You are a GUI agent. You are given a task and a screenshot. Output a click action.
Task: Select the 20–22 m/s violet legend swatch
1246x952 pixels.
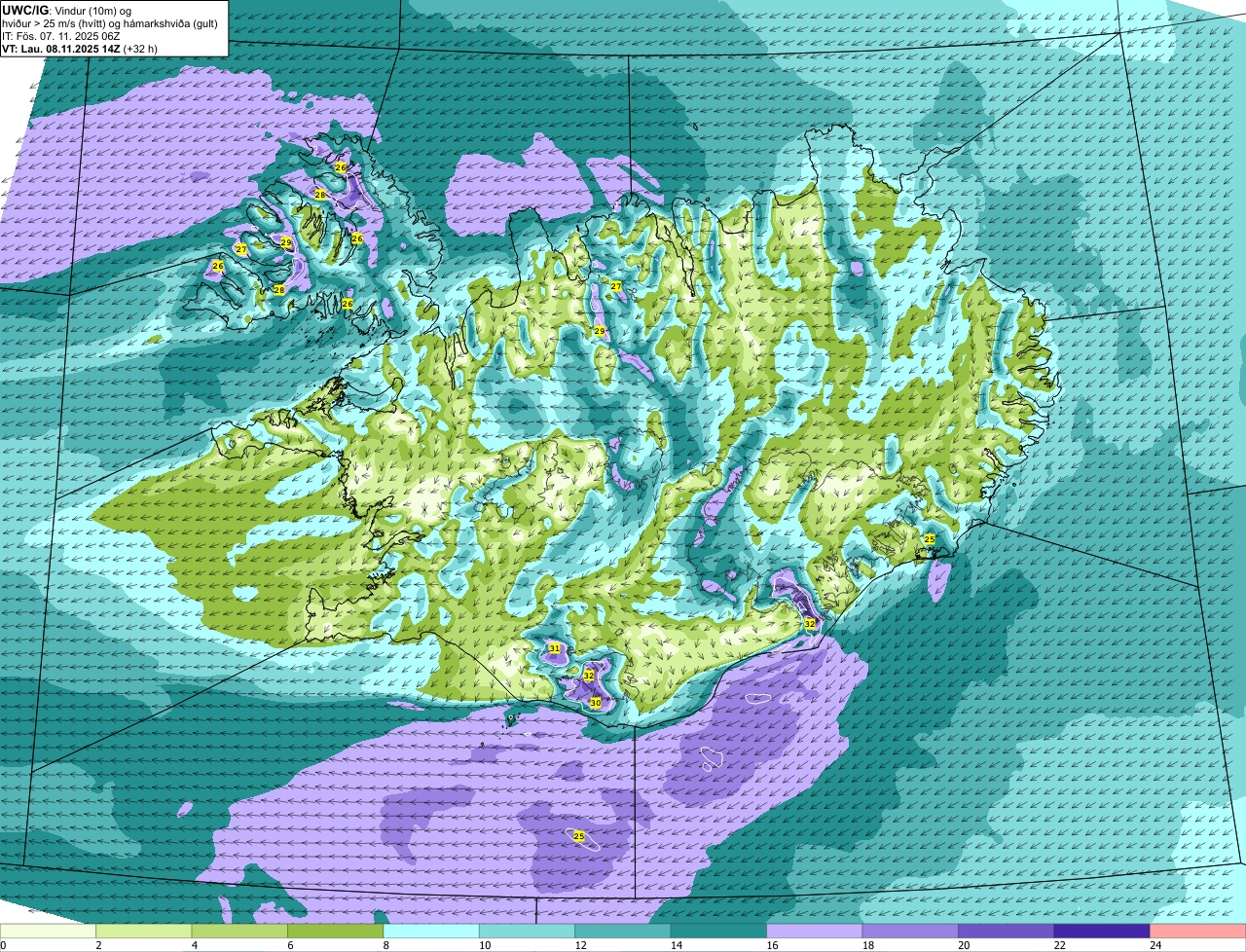[x=1007, y=931]
